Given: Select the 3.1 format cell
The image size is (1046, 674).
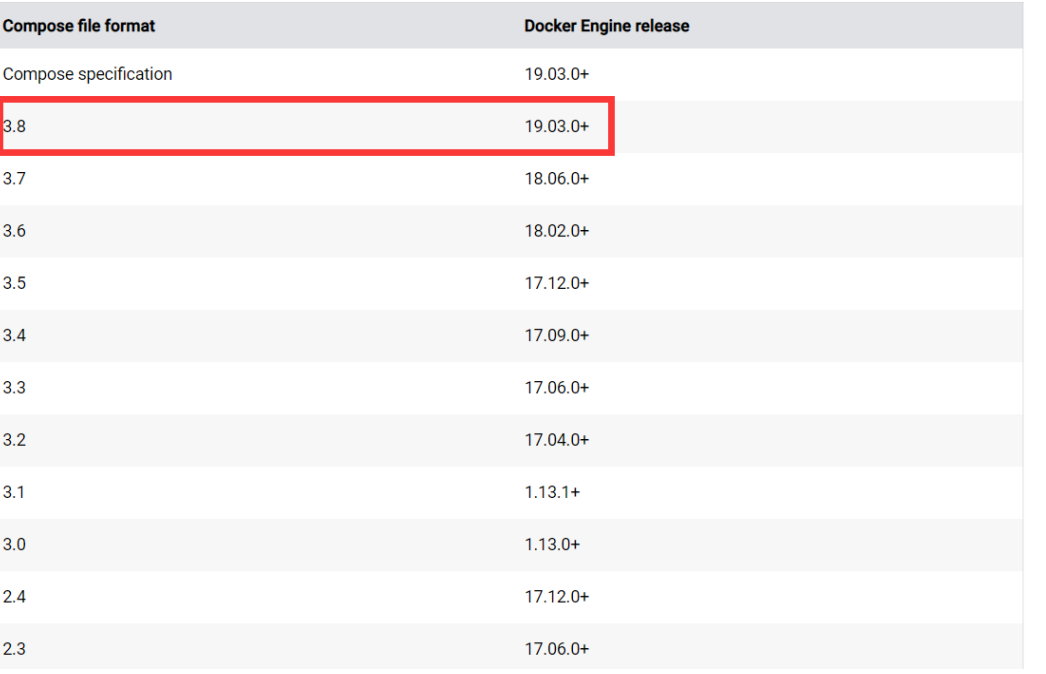Looking at the screenshot, I should [14, 492].
